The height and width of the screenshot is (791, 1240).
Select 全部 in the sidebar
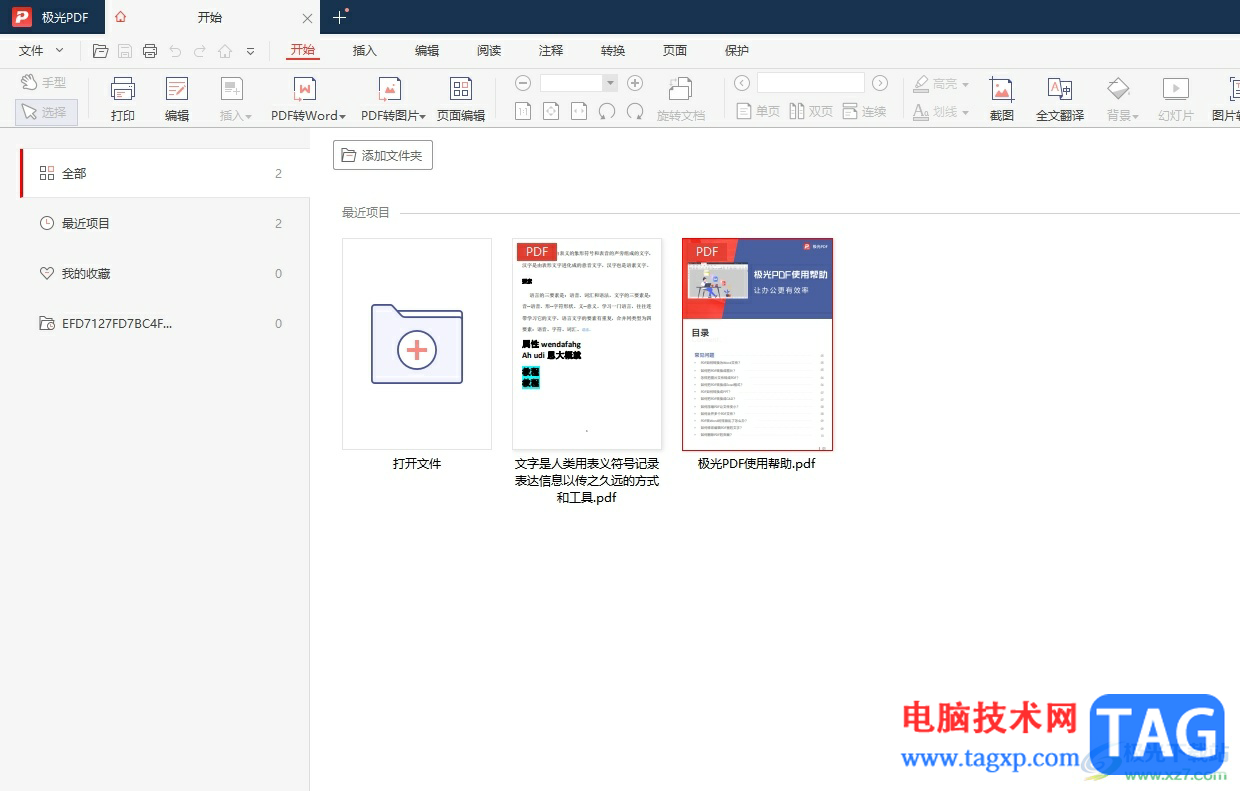[x=165, y=173]
